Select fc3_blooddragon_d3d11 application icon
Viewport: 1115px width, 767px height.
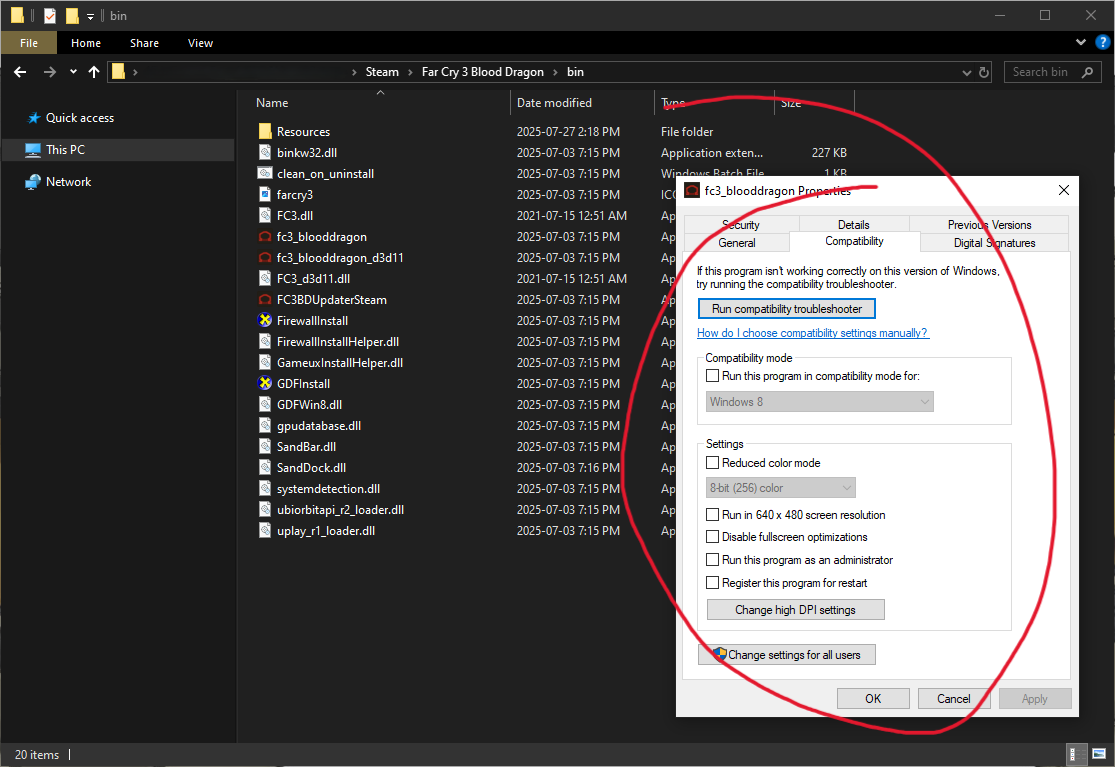265,257
